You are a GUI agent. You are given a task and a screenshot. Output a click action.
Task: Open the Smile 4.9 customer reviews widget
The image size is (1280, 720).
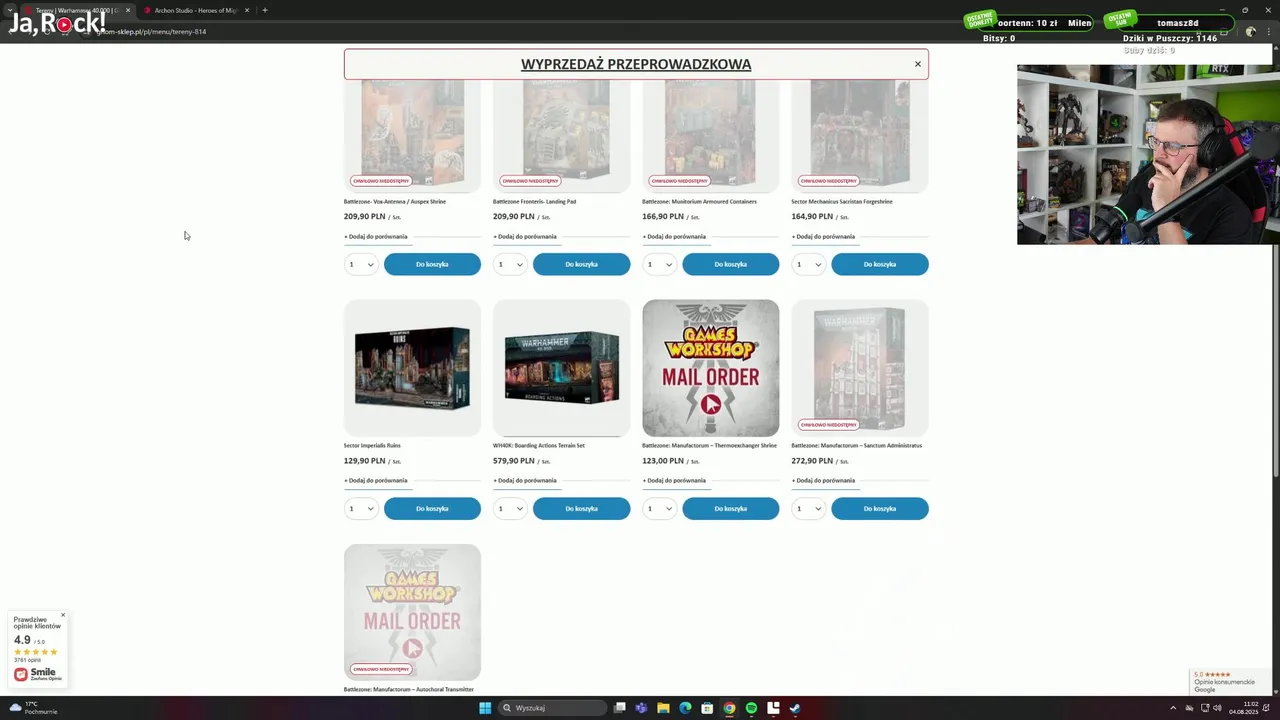(x=37, y=650)
